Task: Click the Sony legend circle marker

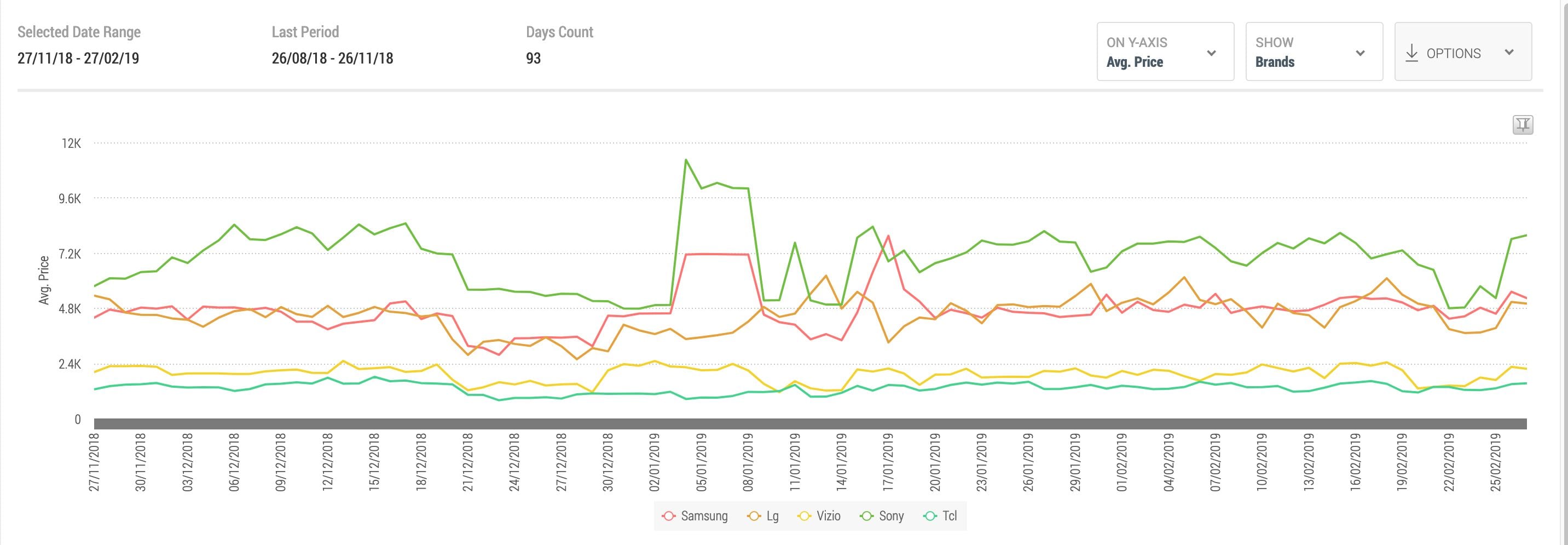Action: (x=867, y=517)
